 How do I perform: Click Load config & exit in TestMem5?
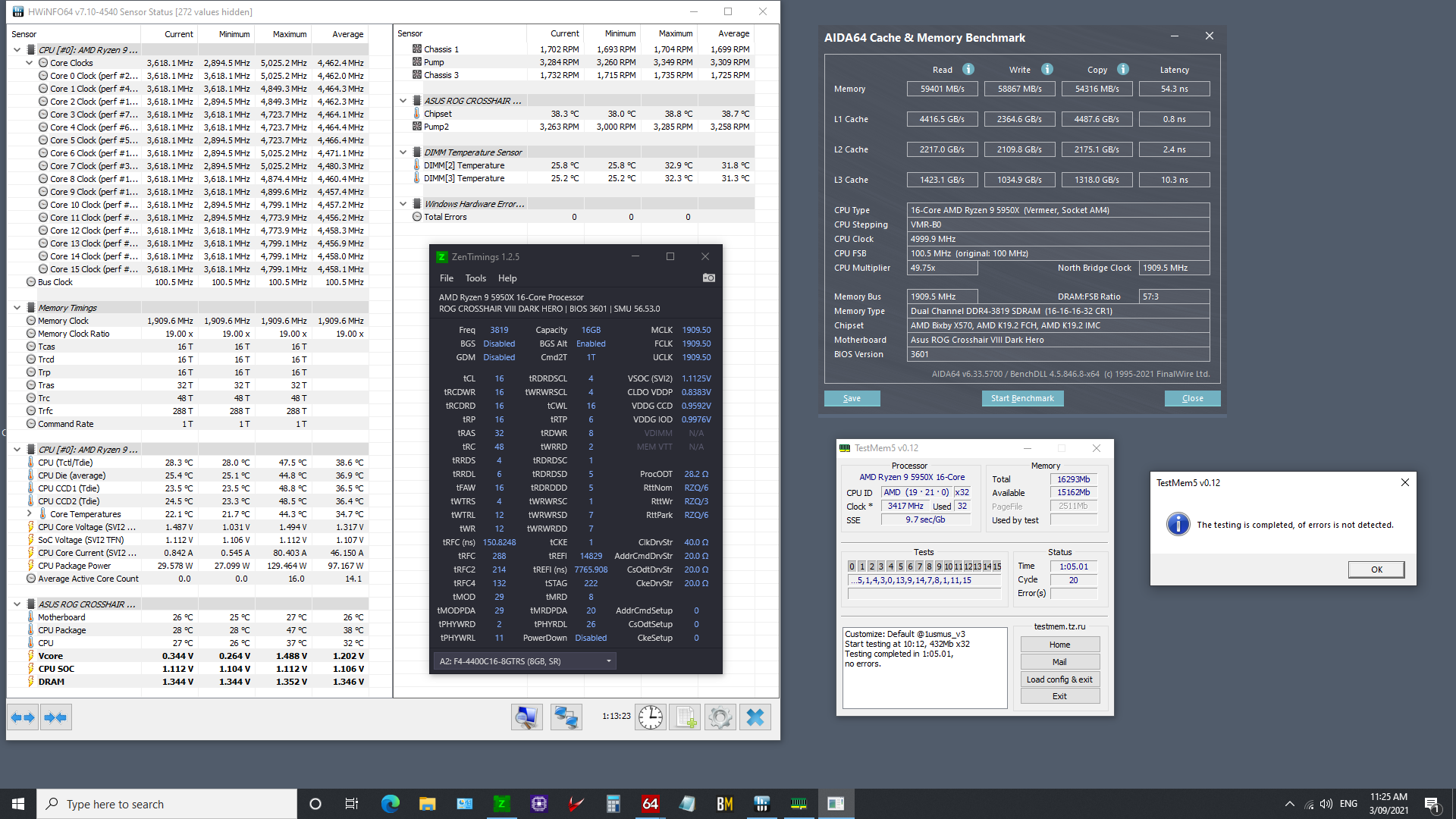click(1059, 679)
